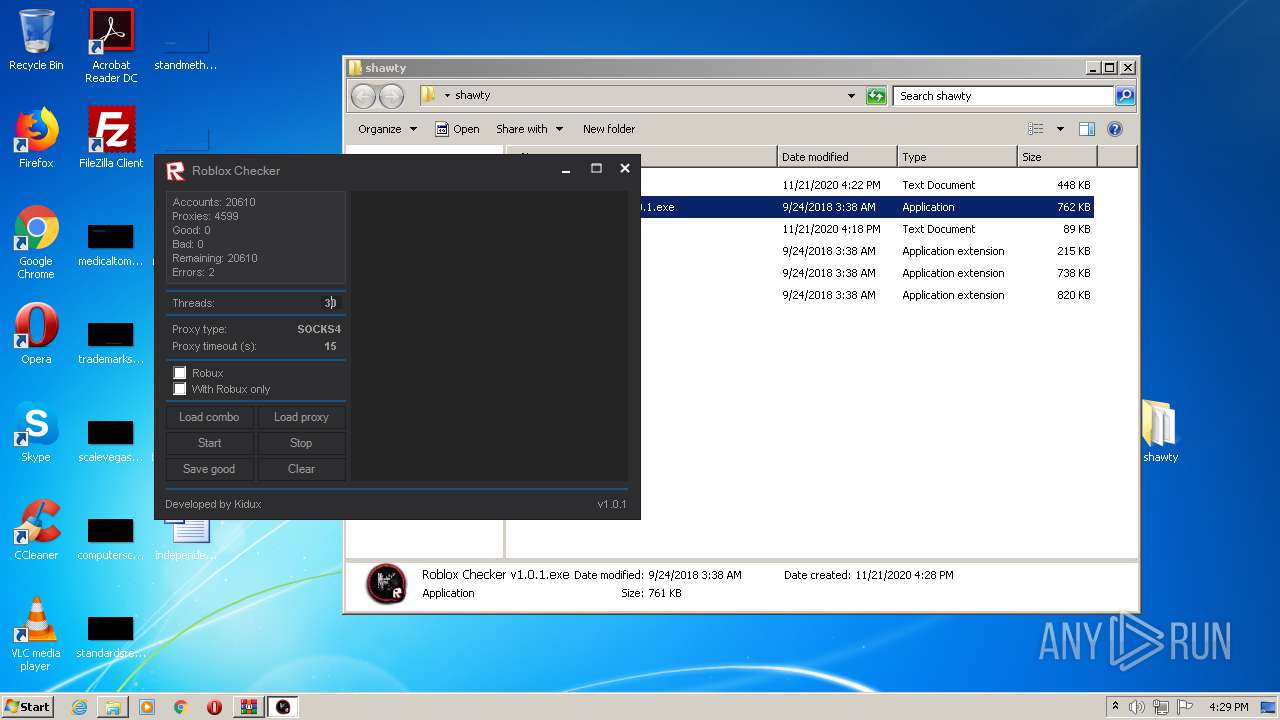The height and width of the screenshot is (720, 1280).
Task: Open Windows Media Player taskbar icon
Action: tap(147, 707)
